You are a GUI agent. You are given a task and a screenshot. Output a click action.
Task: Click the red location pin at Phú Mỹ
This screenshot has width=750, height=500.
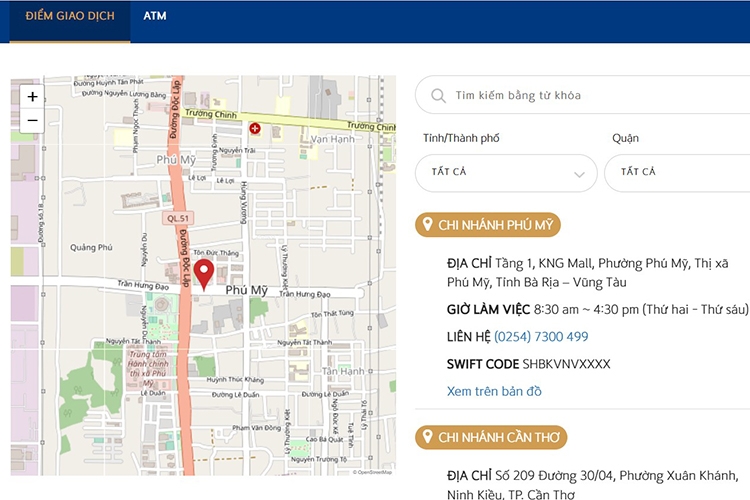click(204, 274)
